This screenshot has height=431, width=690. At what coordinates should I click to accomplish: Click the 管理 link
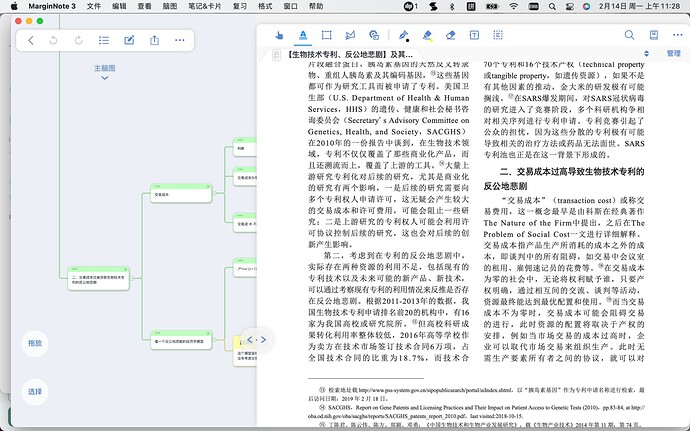[x=674, y=54]
